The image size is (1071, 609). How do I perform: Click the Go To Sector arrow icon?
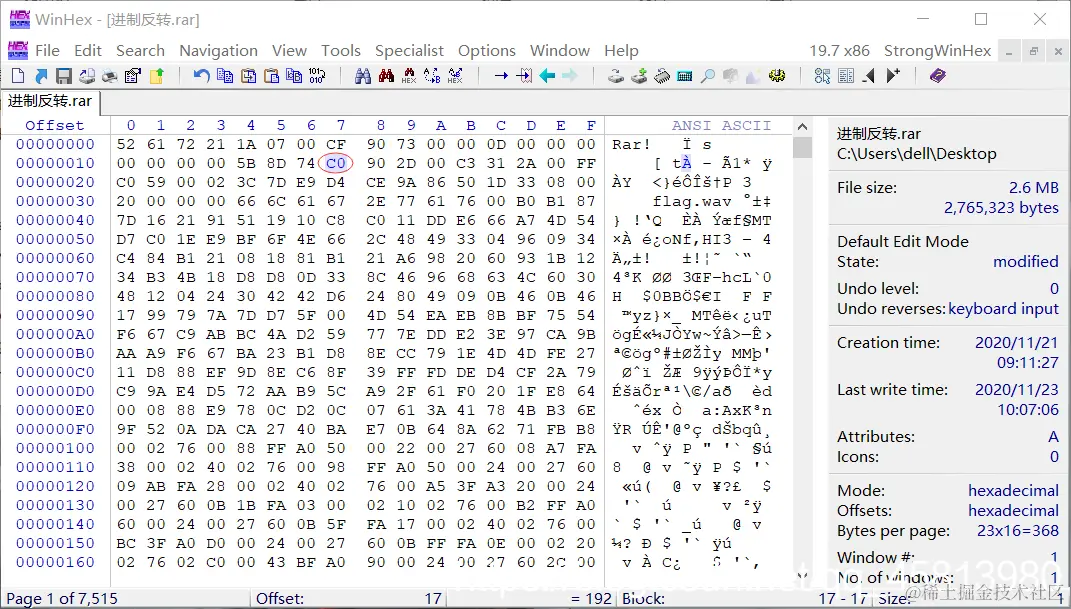click(524, 76)
